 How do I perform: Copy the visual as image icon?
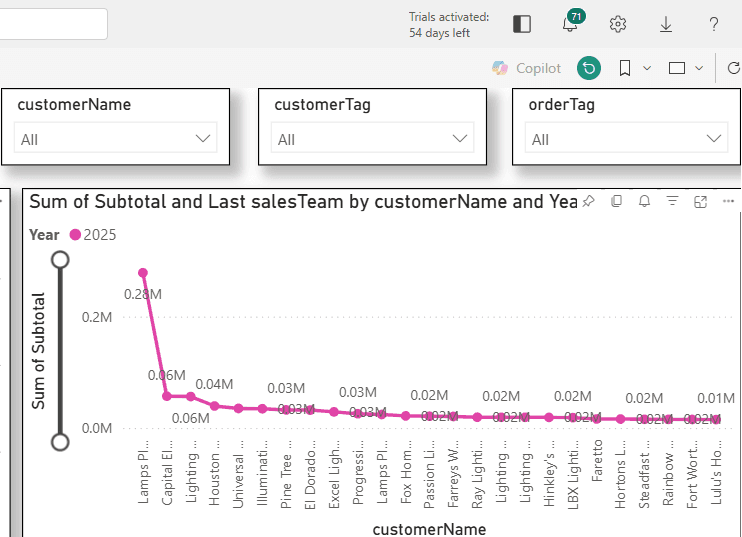pos(616,201)
